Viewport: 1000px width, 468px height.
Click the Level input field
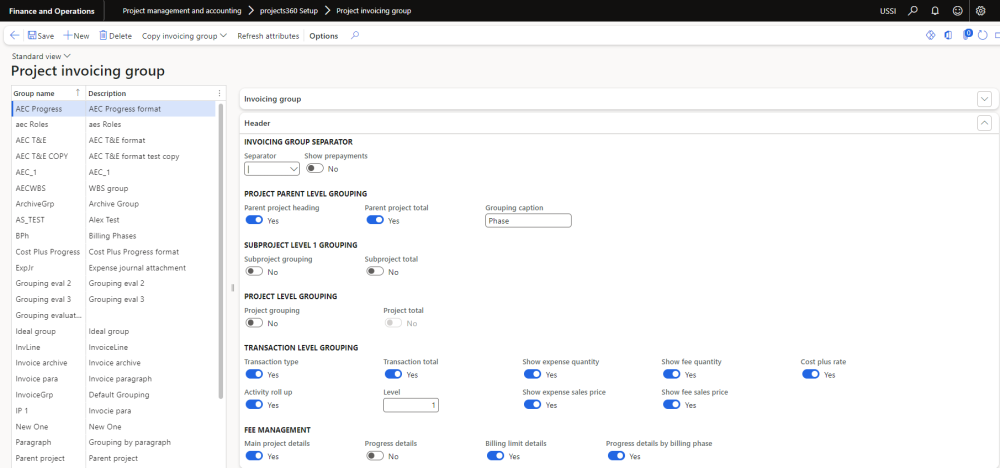[x=411, y=406]
